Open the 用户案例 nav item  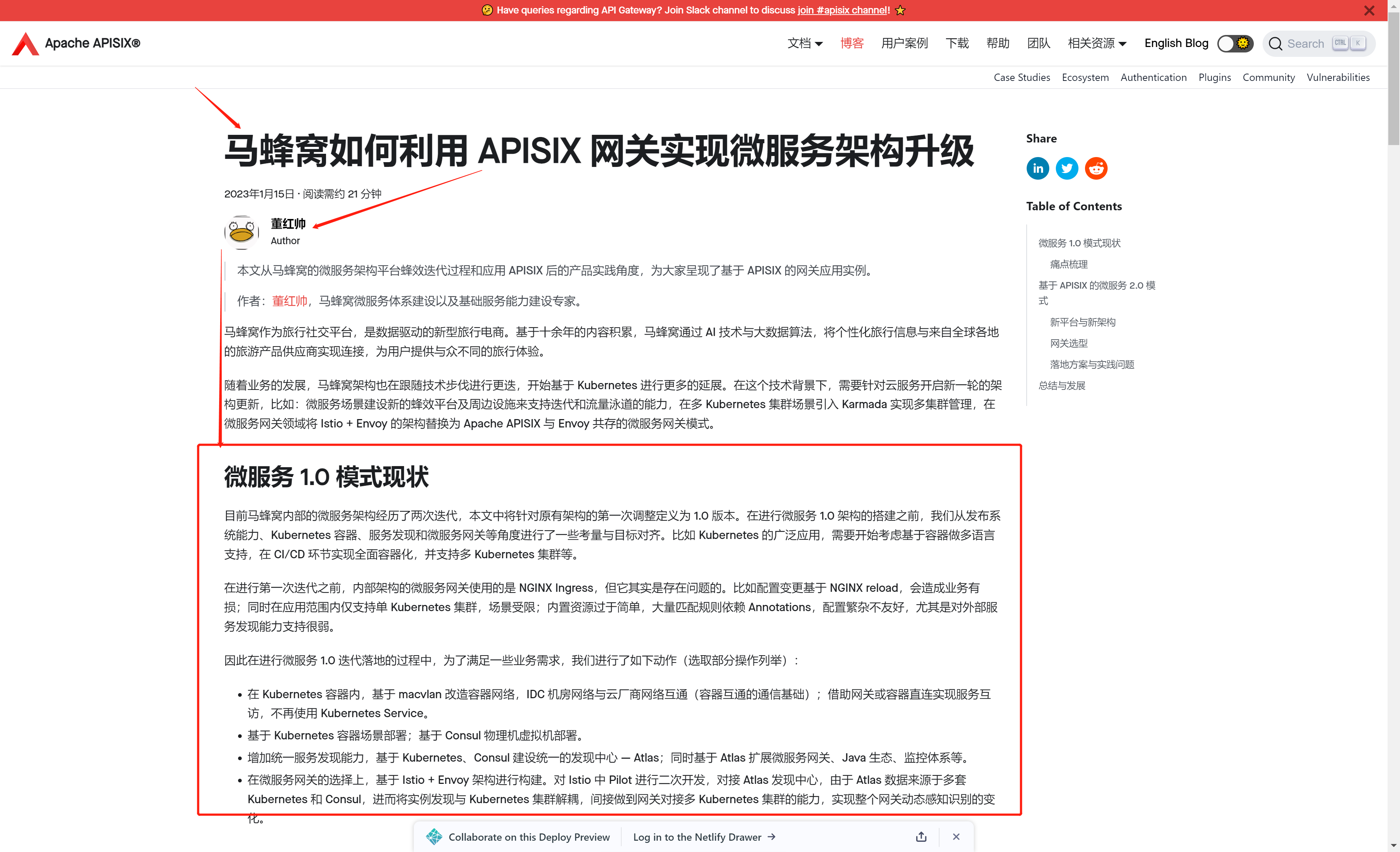click(x=904, y=43)
